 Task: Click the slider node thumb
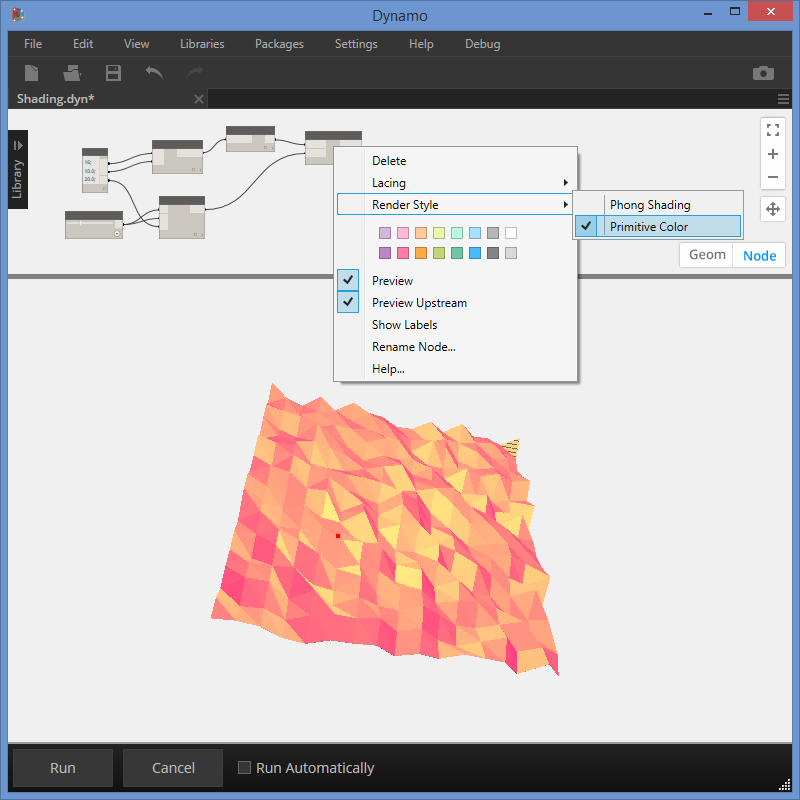pyautogui.click(x=81, y=223)
